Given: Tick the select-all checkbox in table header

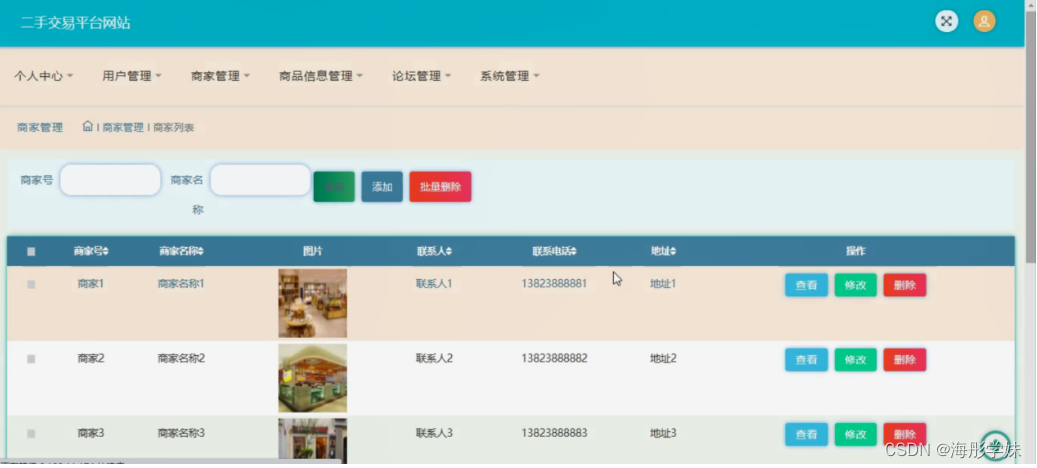Looking at the screenshot, I should click(x=31, y=252).
